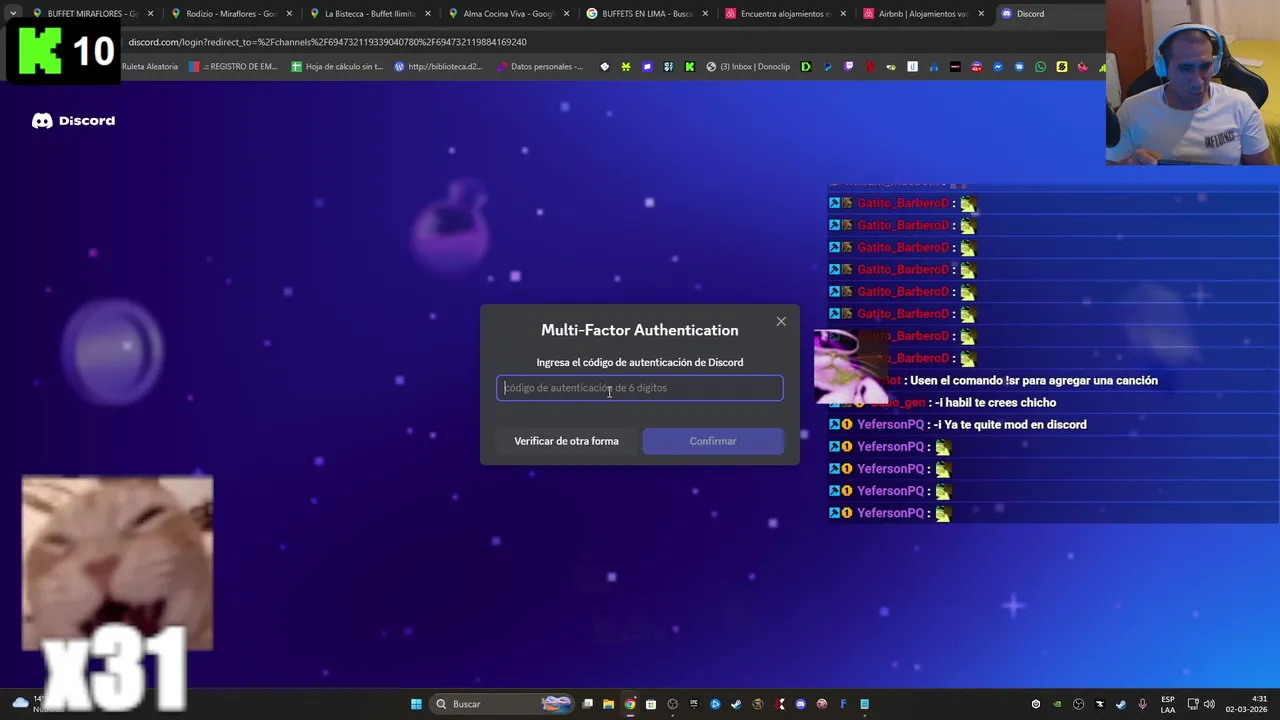Open the tab search dropdown arrow
The image size is (1280, 720).
tap(12, 14)
